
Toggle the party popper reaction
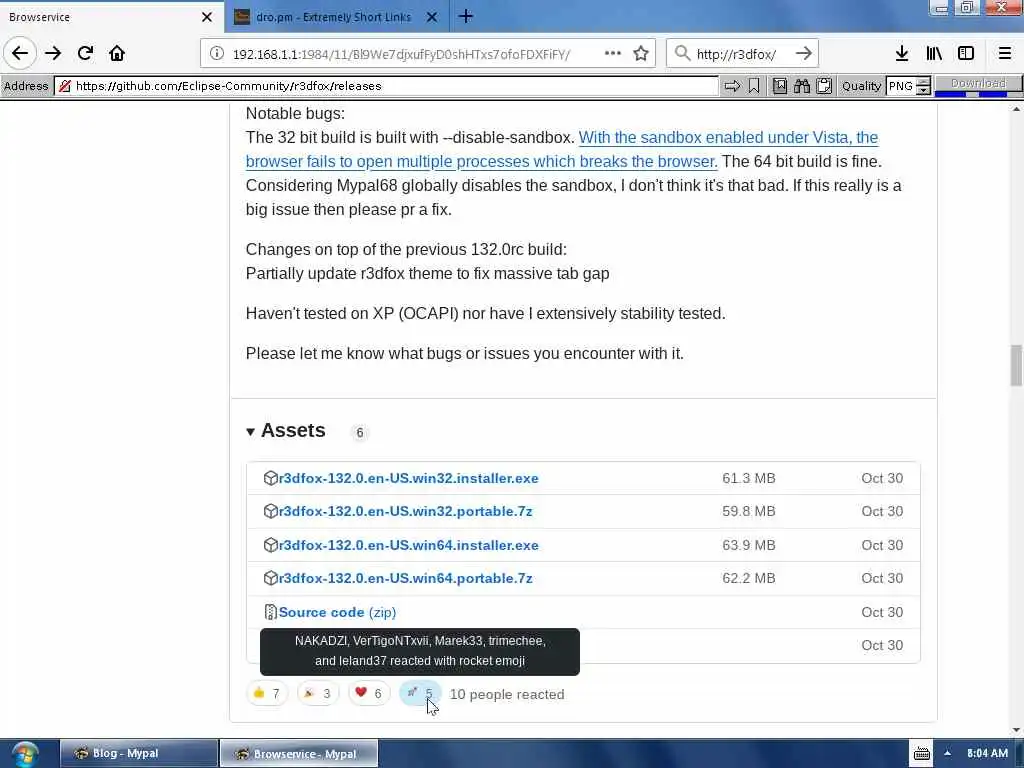(317, 694)
